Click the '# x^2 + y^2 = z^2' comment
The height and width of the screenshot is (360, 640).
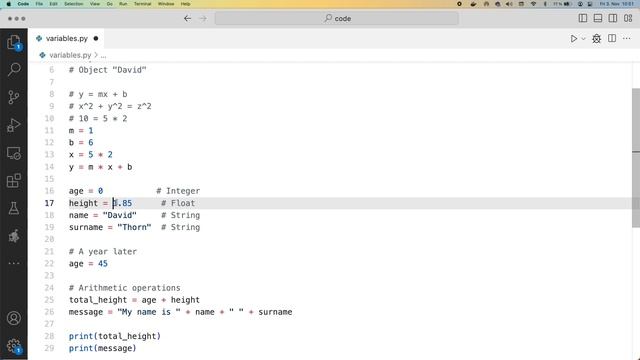point(110,106)
